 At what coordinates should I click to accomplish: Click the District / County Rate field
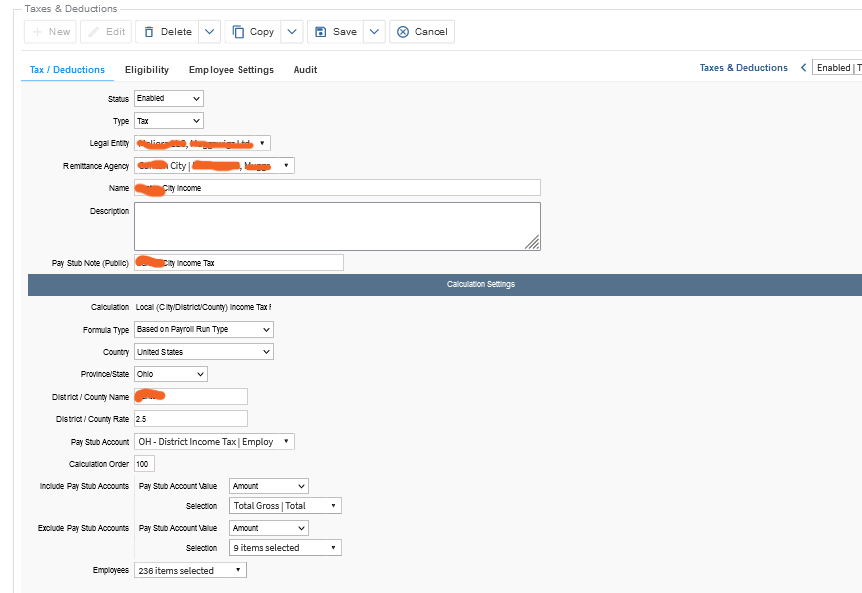191,419
